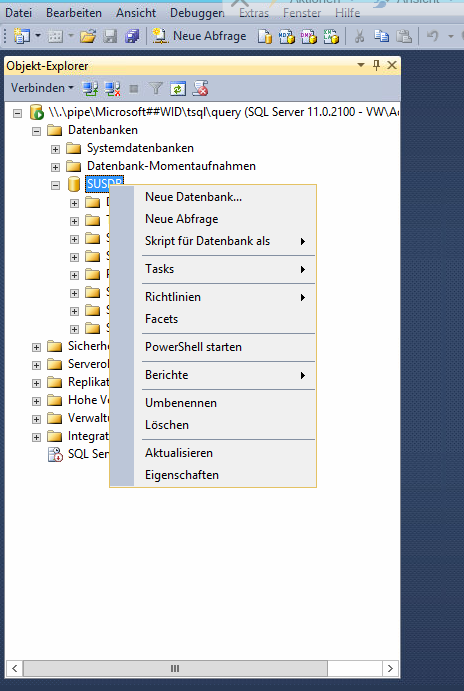
Task: Collapse the Datenbanken folder node
Action: [37, 131]
